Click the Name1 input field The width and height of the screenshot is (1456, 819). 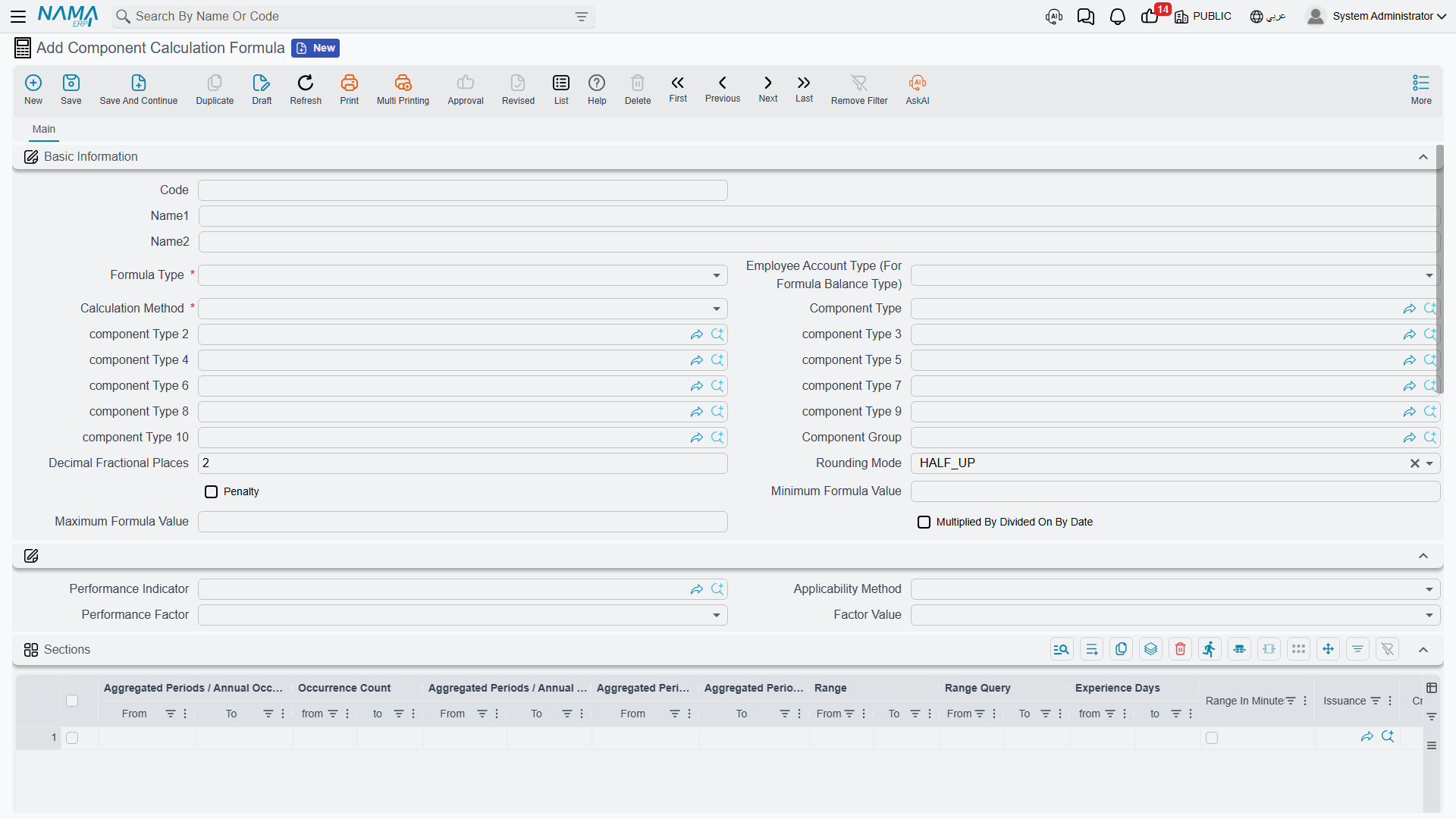pyautogui.click(x=819, y=216)
